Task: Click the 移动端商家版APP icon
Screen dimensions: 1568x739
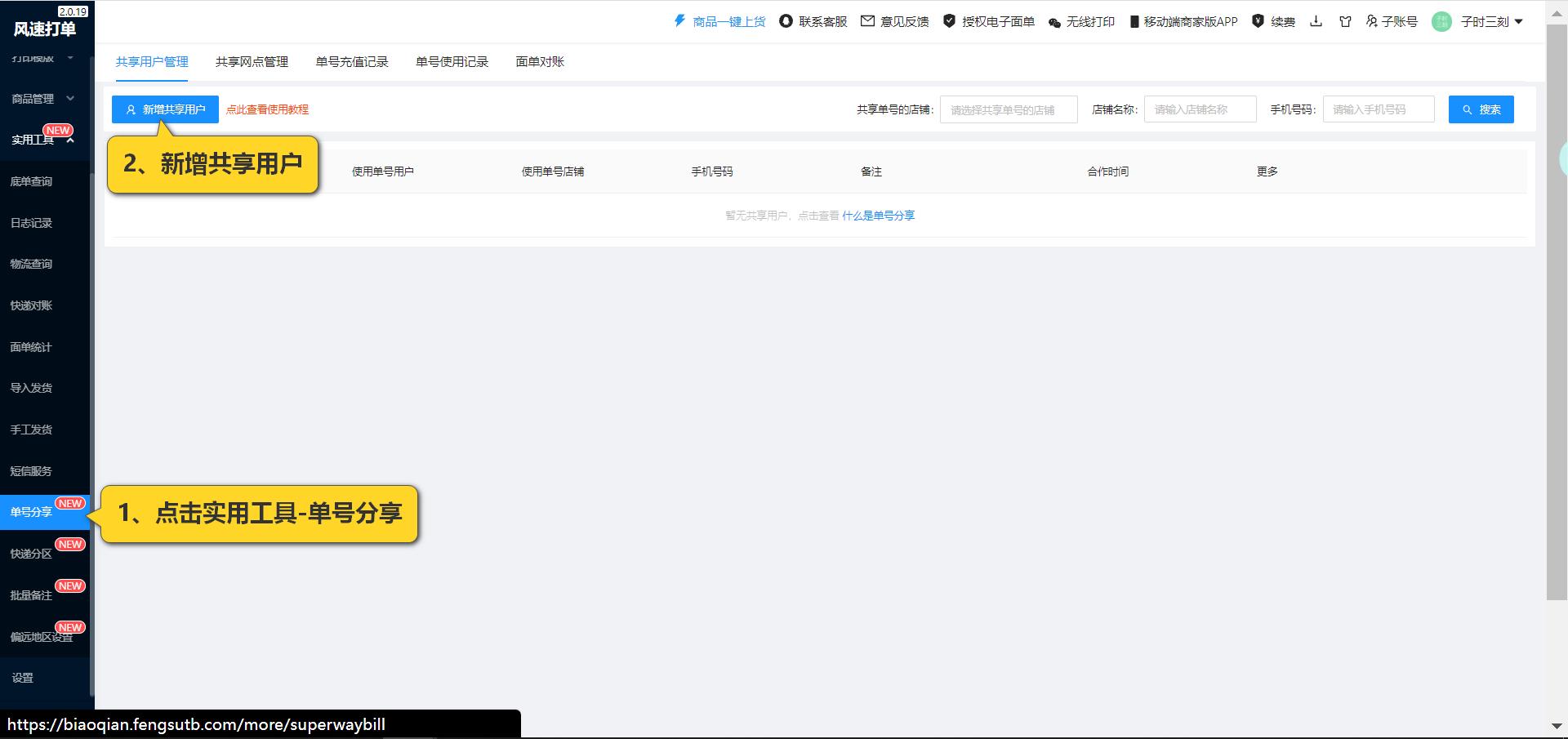Action: point(1134,21)
